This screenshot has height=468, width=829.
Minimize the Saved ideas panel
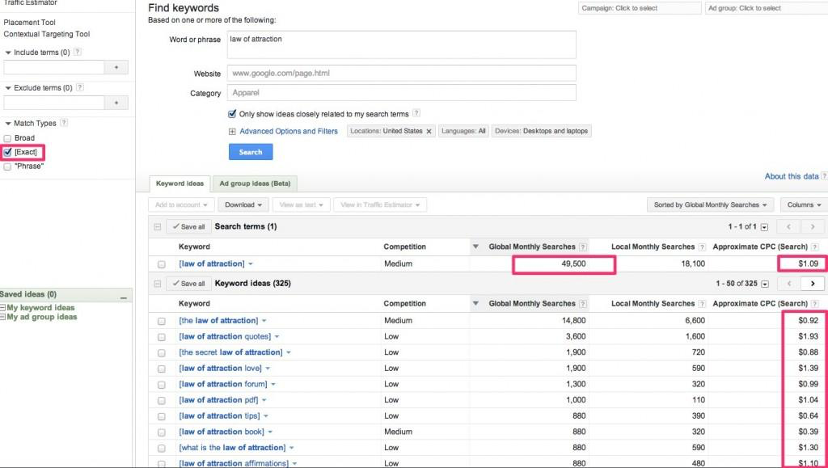click(x=123, y=298)
